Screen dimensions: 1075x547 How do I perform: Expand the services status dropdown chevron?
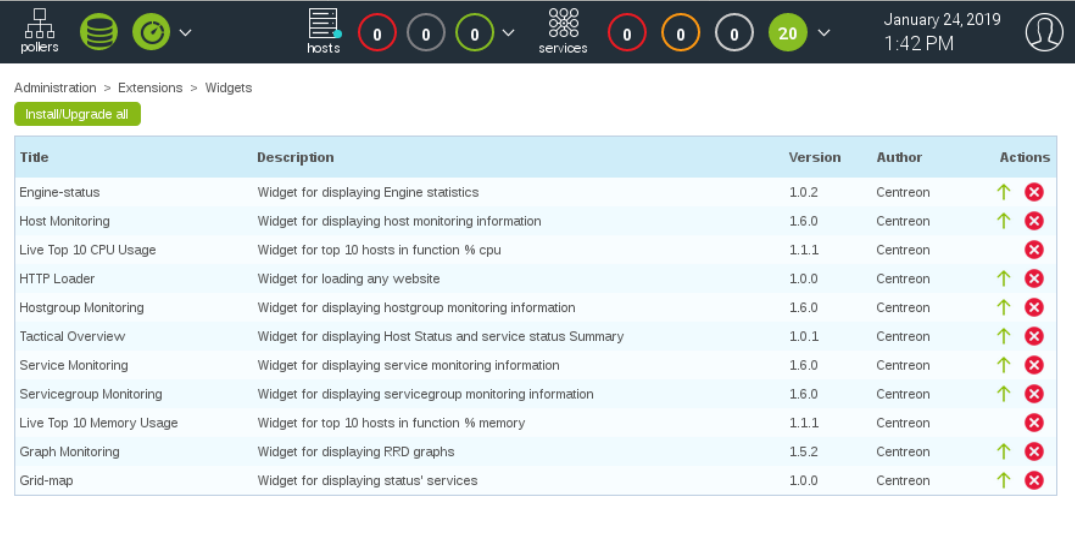pos(824,33)
